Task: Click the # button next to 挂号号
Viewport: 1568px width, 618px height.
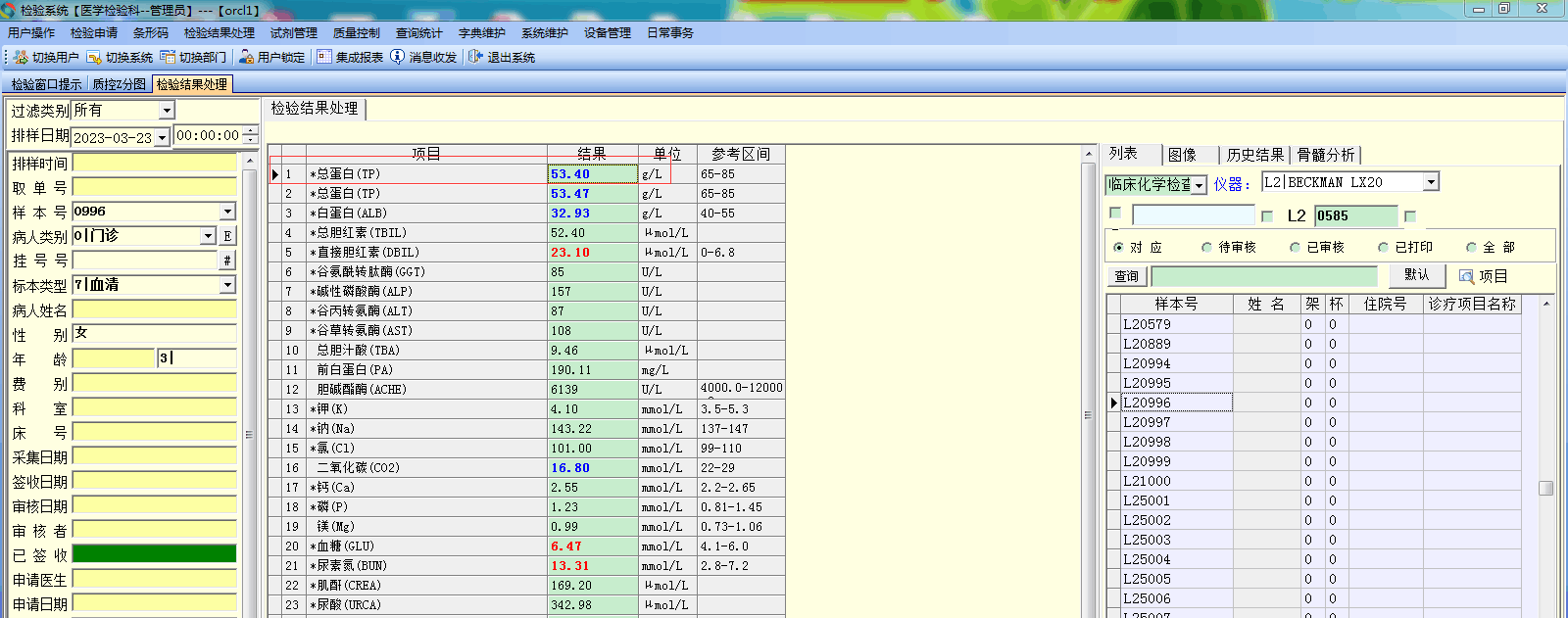Action: [227, 261]
